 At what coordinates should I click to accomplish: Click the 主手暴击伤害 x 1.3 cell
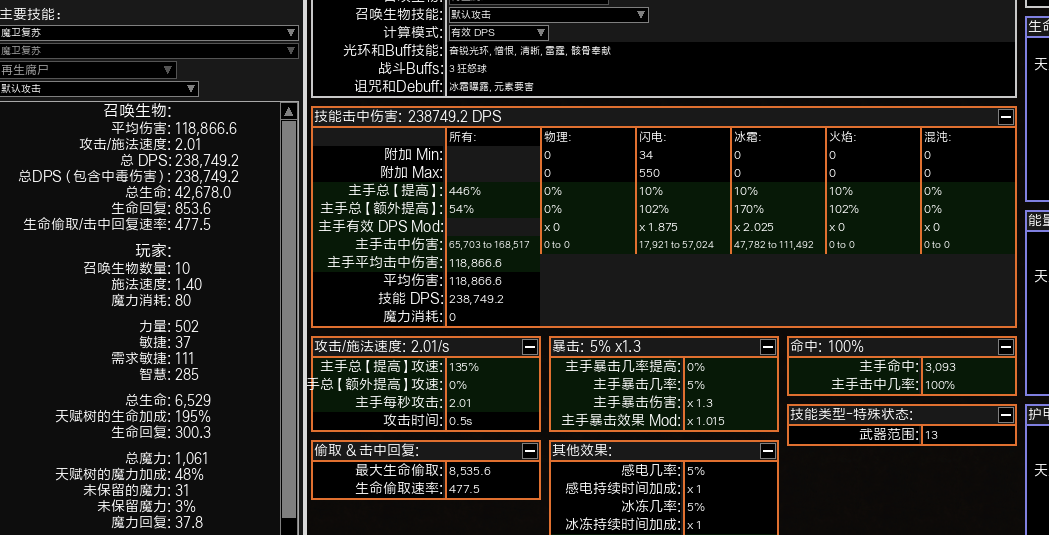[x=731, y=403]
